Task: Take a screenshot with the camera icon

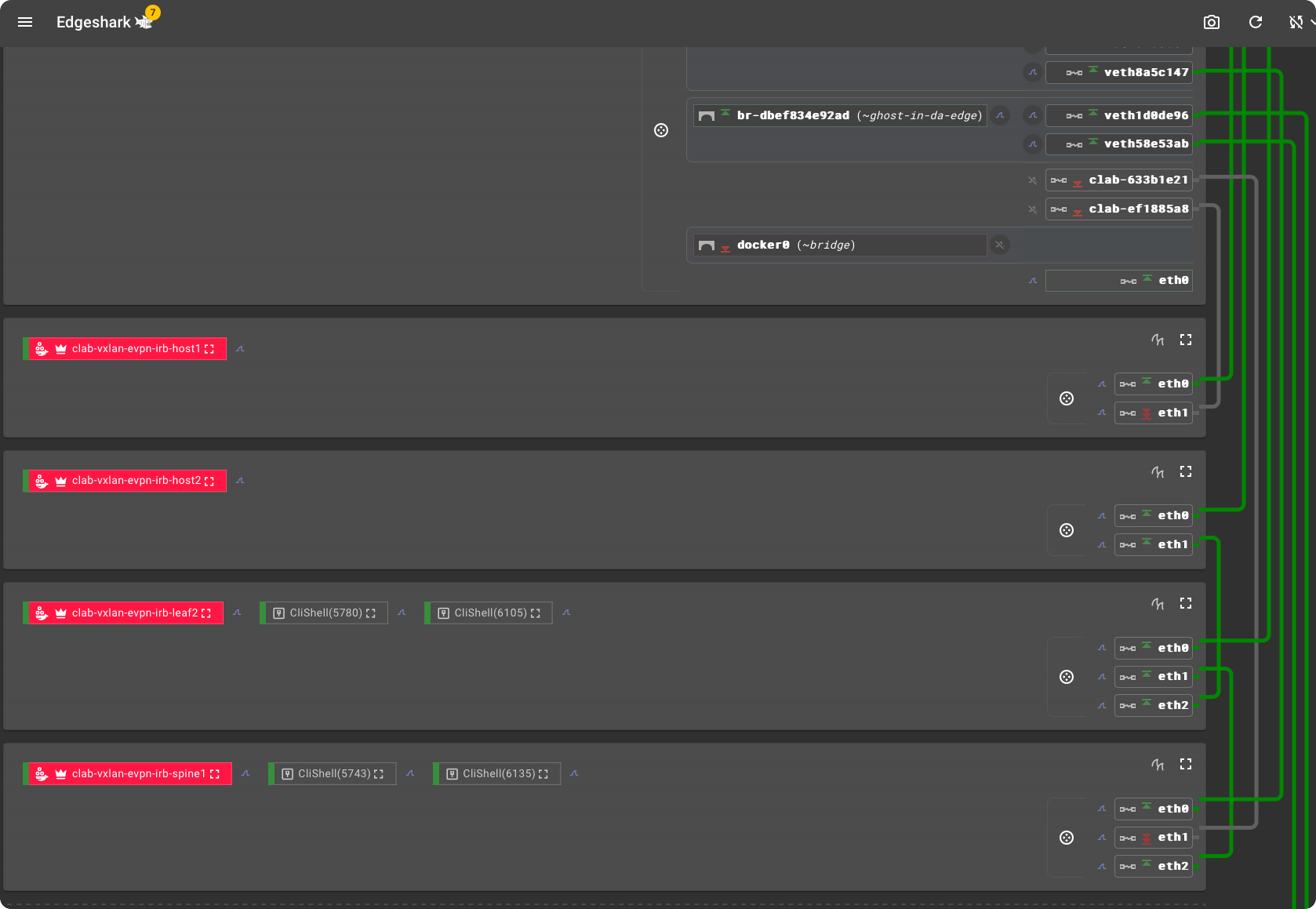Action: coord(1212,22)
